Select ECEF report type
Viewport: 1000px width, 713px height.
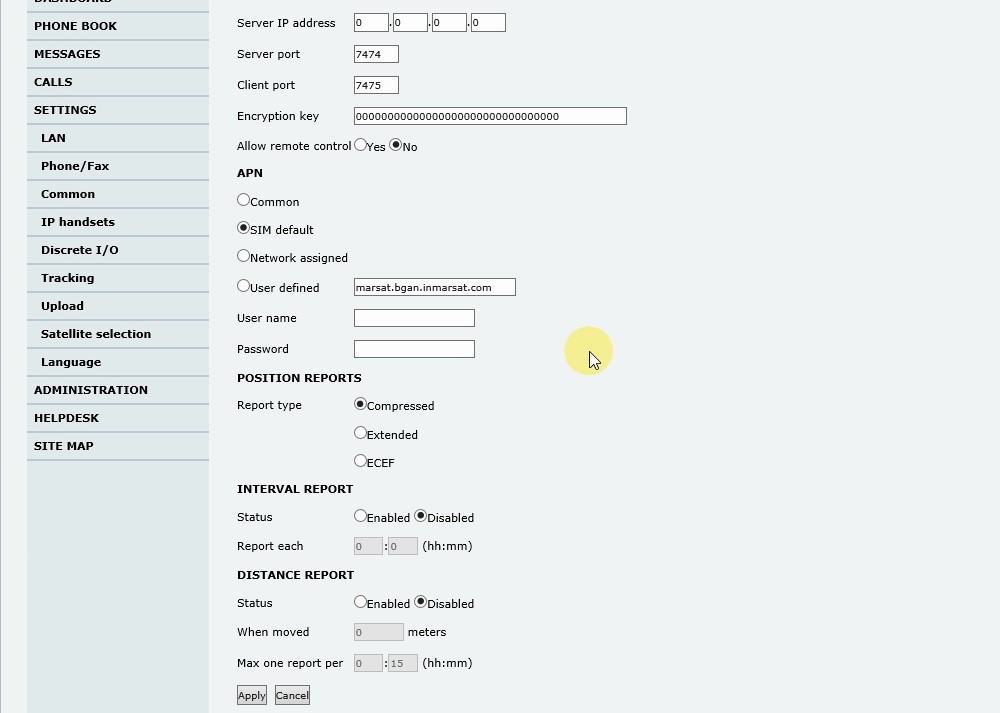(361, 461)
